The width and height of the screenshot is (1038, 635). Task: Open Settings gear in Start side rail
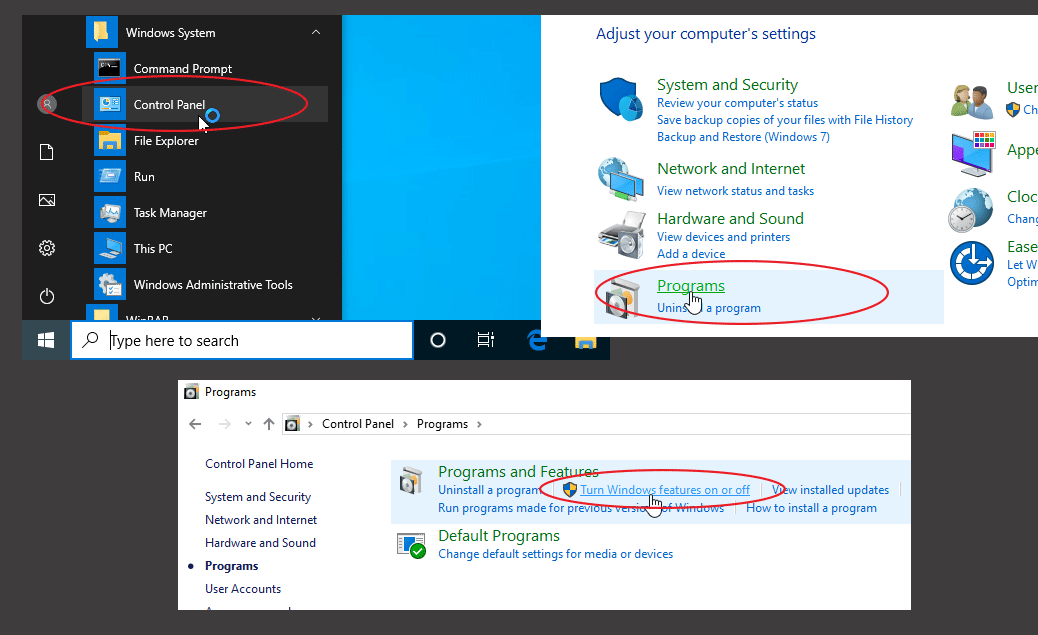tap(46, 248)
